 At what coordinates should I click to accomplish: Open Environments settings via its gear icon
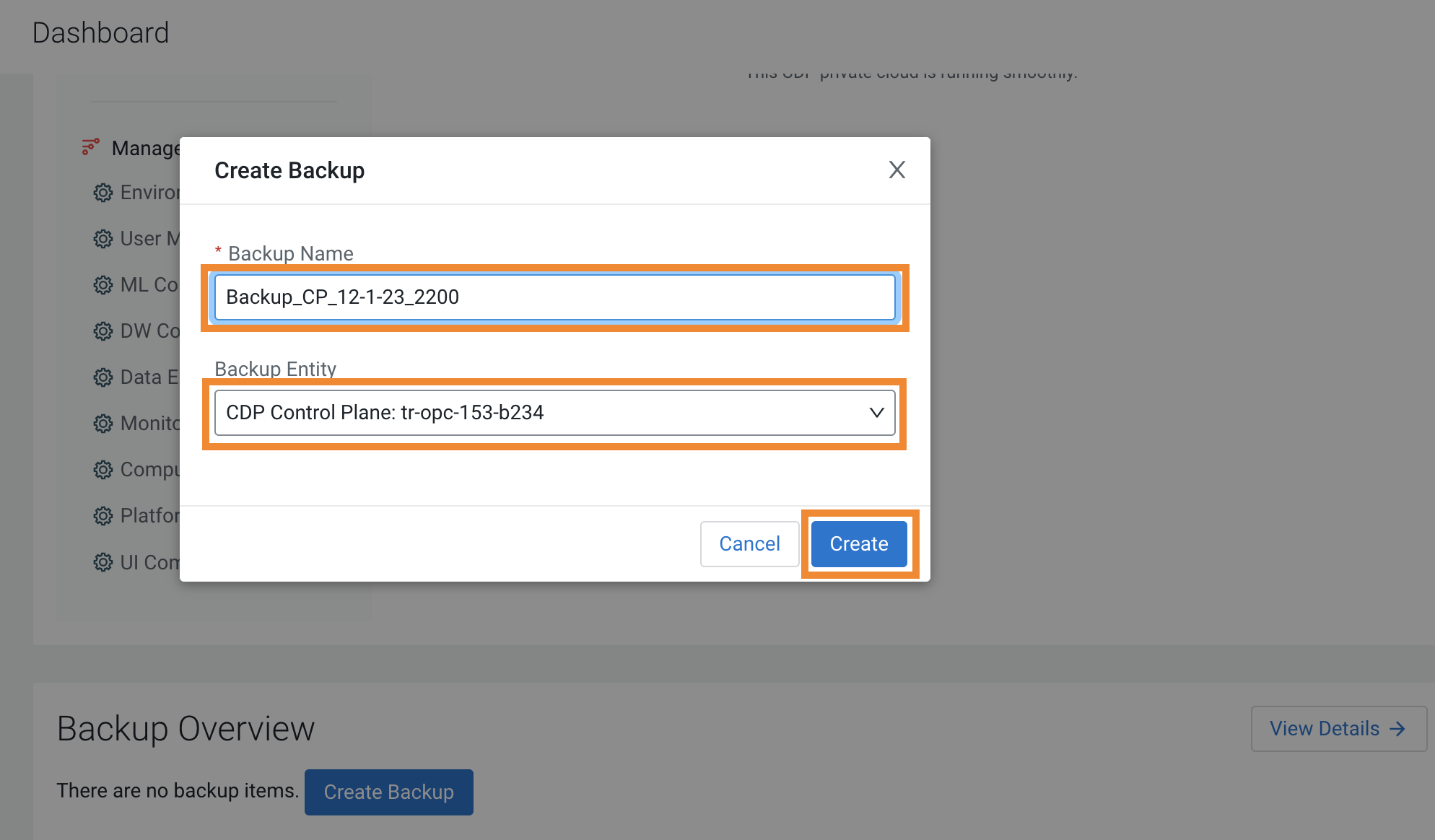102,192
